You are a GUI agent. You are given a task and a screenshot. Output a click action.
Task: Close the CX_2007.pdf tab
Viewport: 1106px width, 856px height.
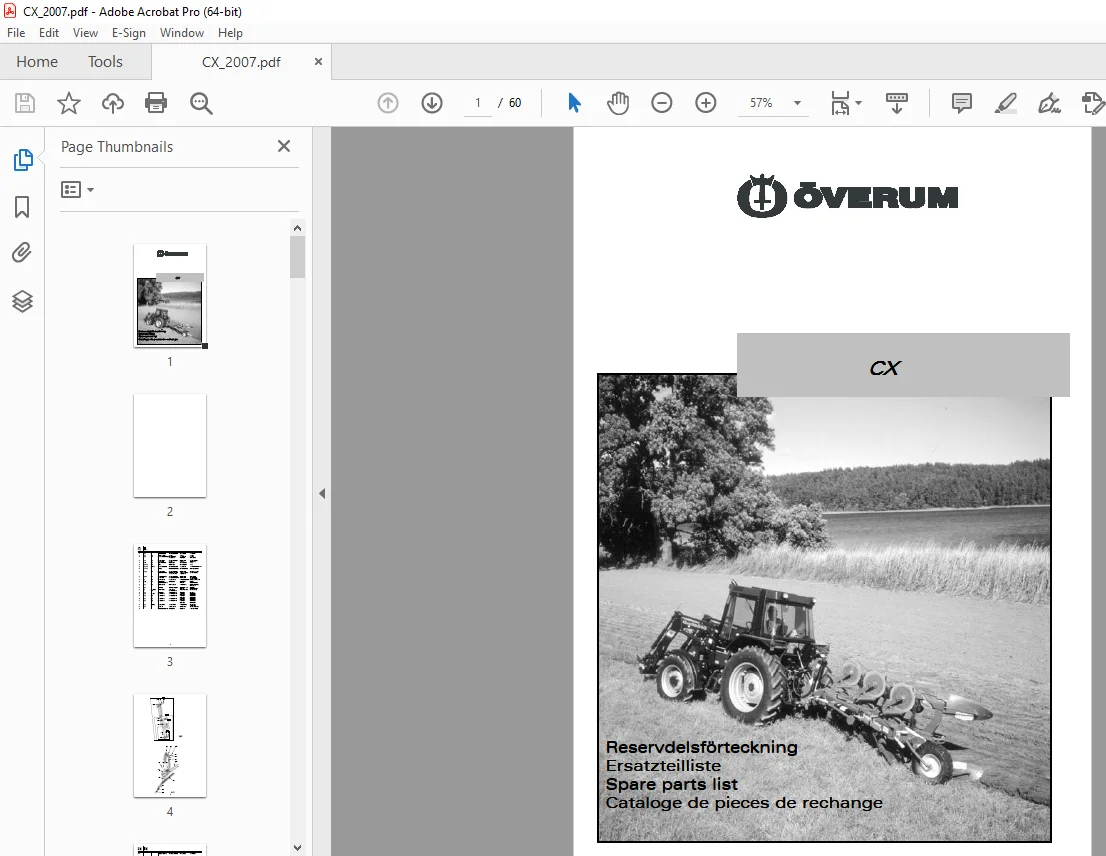point(318,61)
